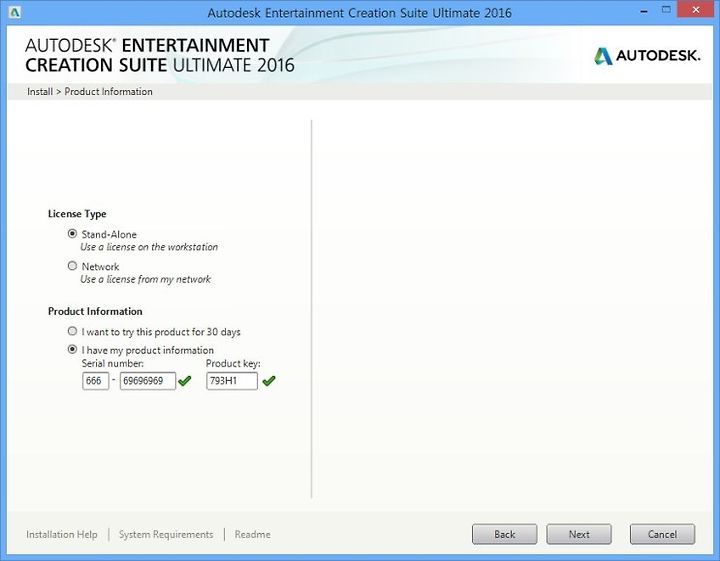Image resolution: width=720 pixels, height=561 pixels.
Task: Select the Network license option
Action: (72, 266)
